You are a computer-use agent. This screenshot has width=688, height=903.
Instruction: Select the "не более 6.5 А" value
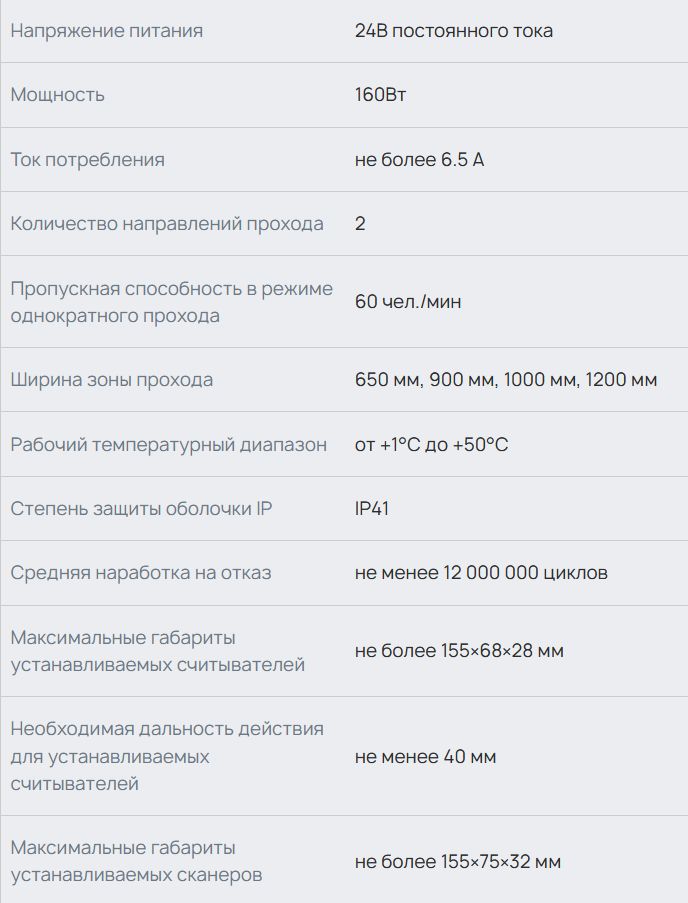[419, 160]
